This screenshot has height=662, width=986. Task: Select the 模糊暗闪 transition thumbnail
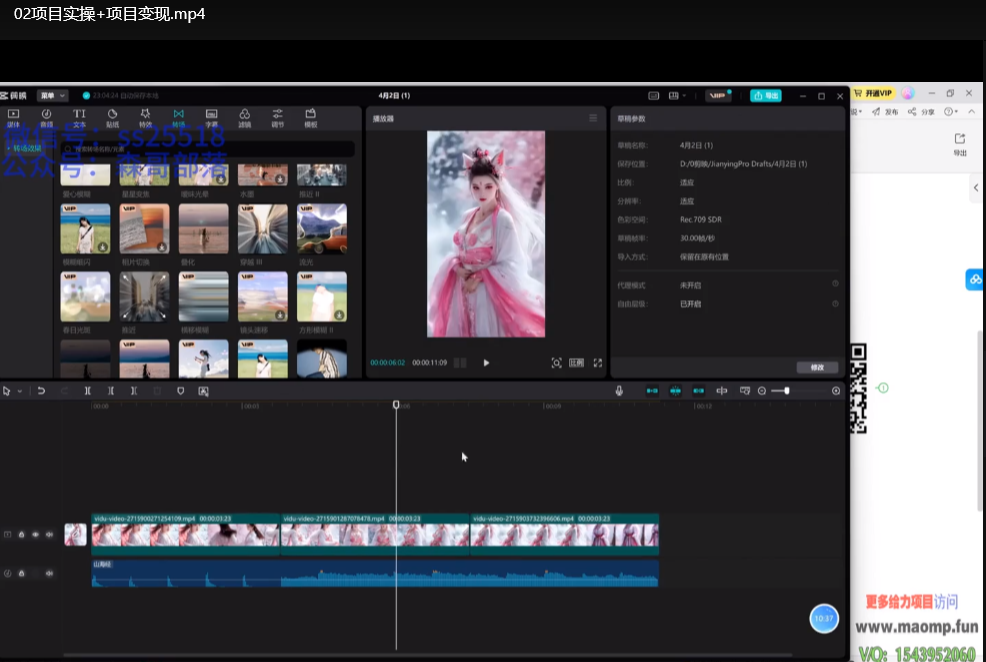tap(85, 228)
